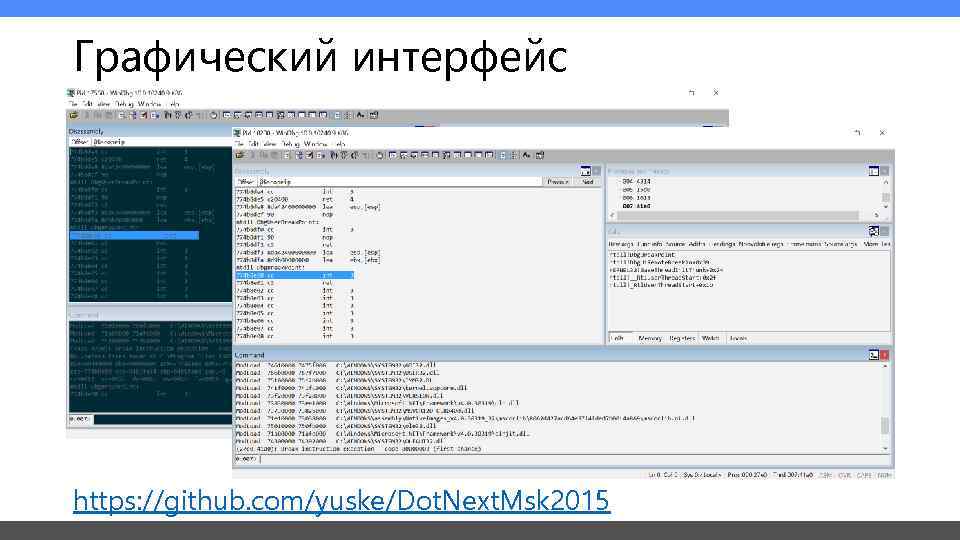The width and height of the screenshot is (960, 540).
Task: Select bold thread 007 row in Processes panel
Action: pos(636,206)
